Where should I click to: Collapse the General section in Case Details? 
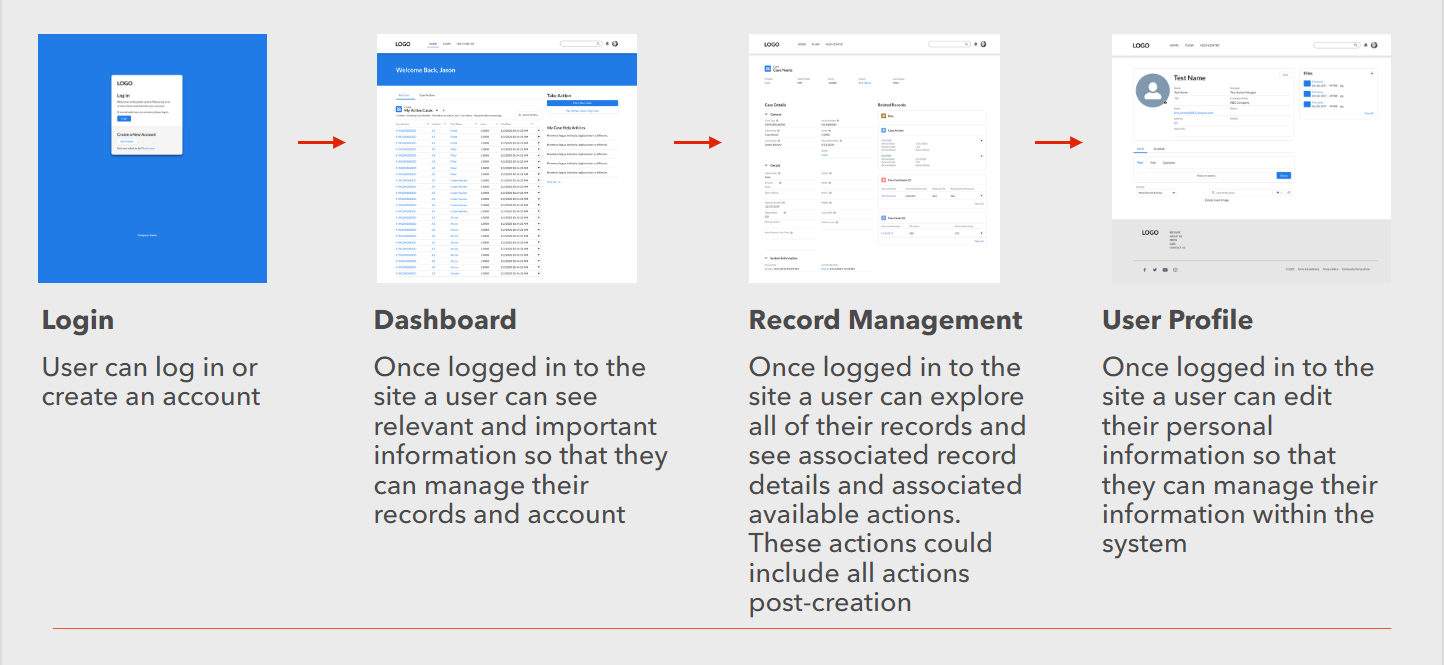point(767,114)
